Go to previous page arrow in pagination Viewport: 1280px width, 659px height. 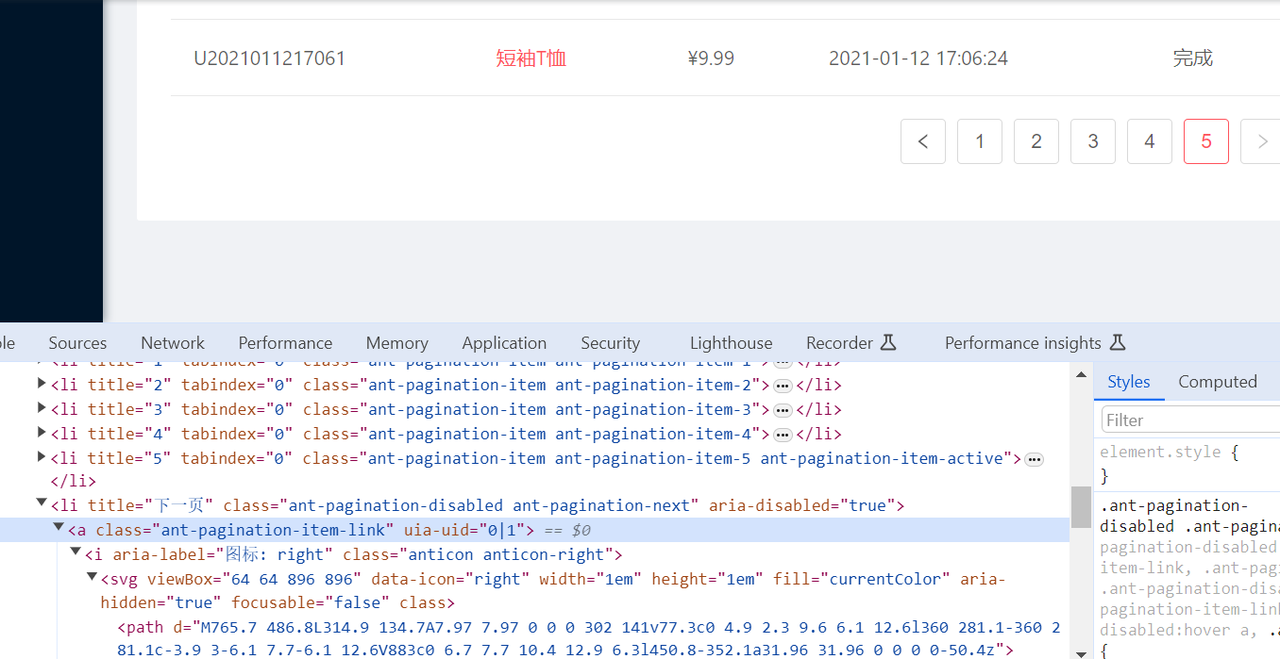pyautogui.click(x=923, y=141)
